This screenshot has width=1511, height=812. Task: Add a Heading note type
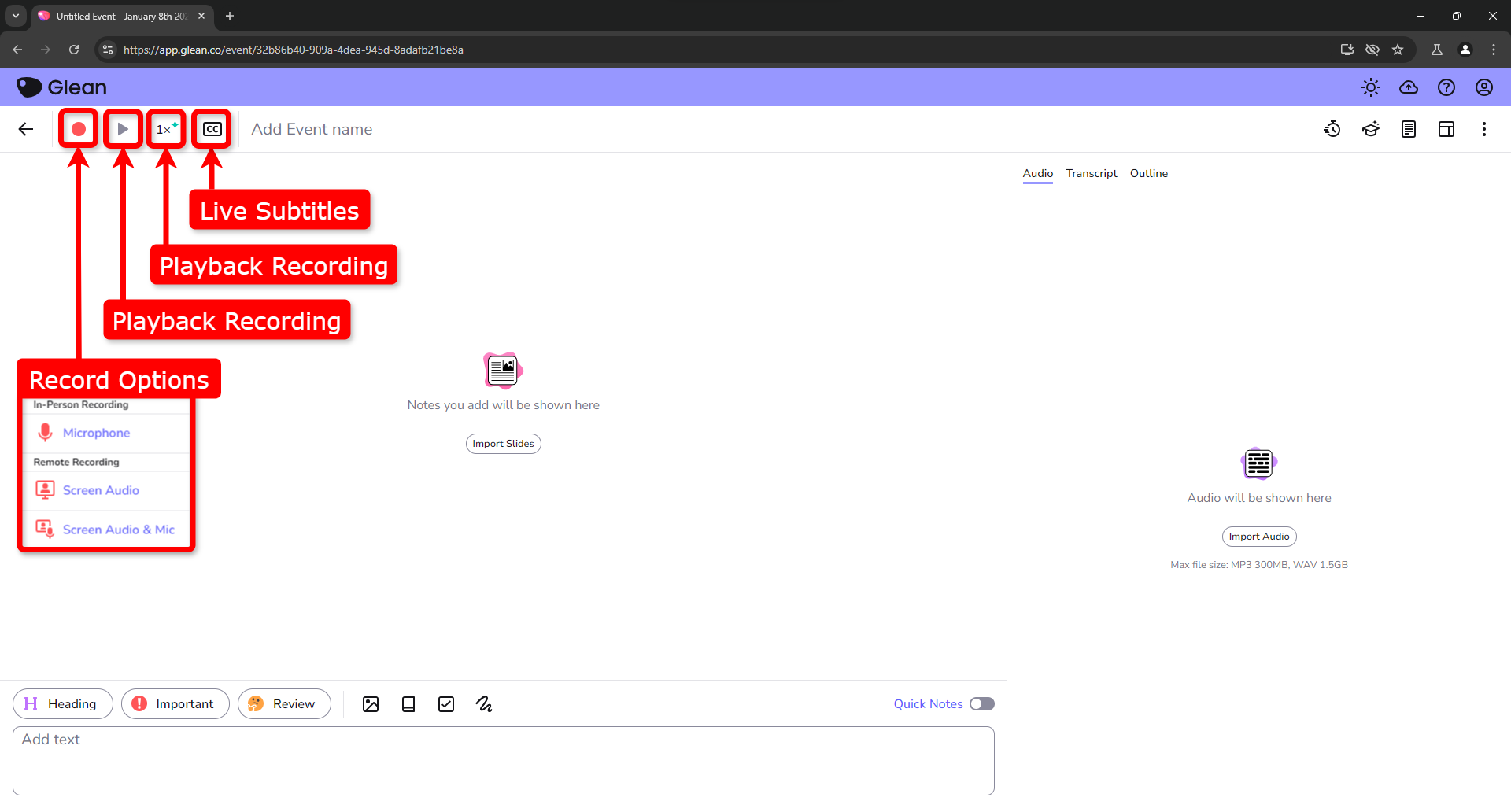click(x=63, y=704)
